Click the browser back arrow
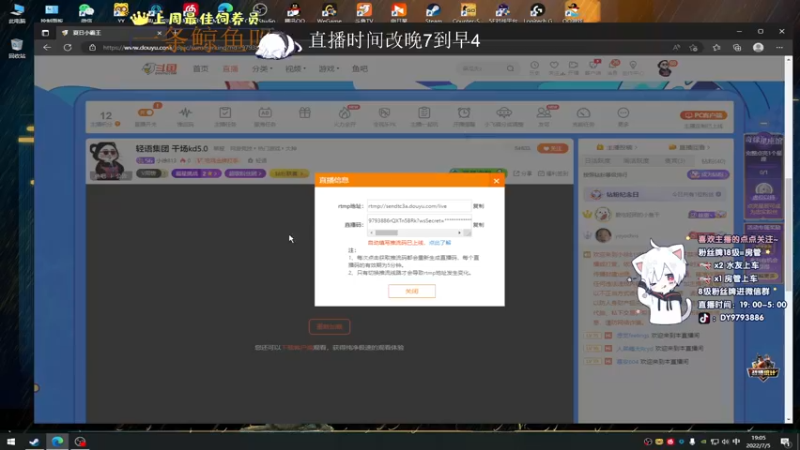The image size is (800, 450). (x=47, y=47)
